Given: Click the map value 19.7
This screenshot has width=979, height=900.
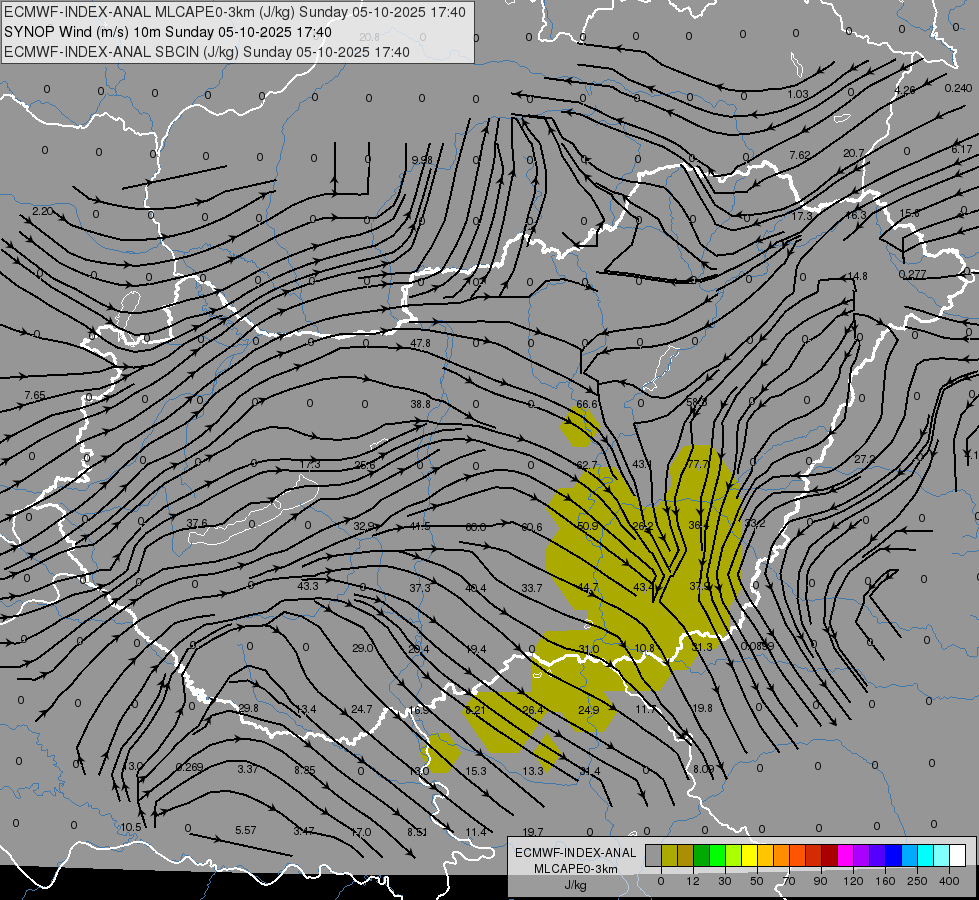Looking at the screenshot, I should click(533, 832).
